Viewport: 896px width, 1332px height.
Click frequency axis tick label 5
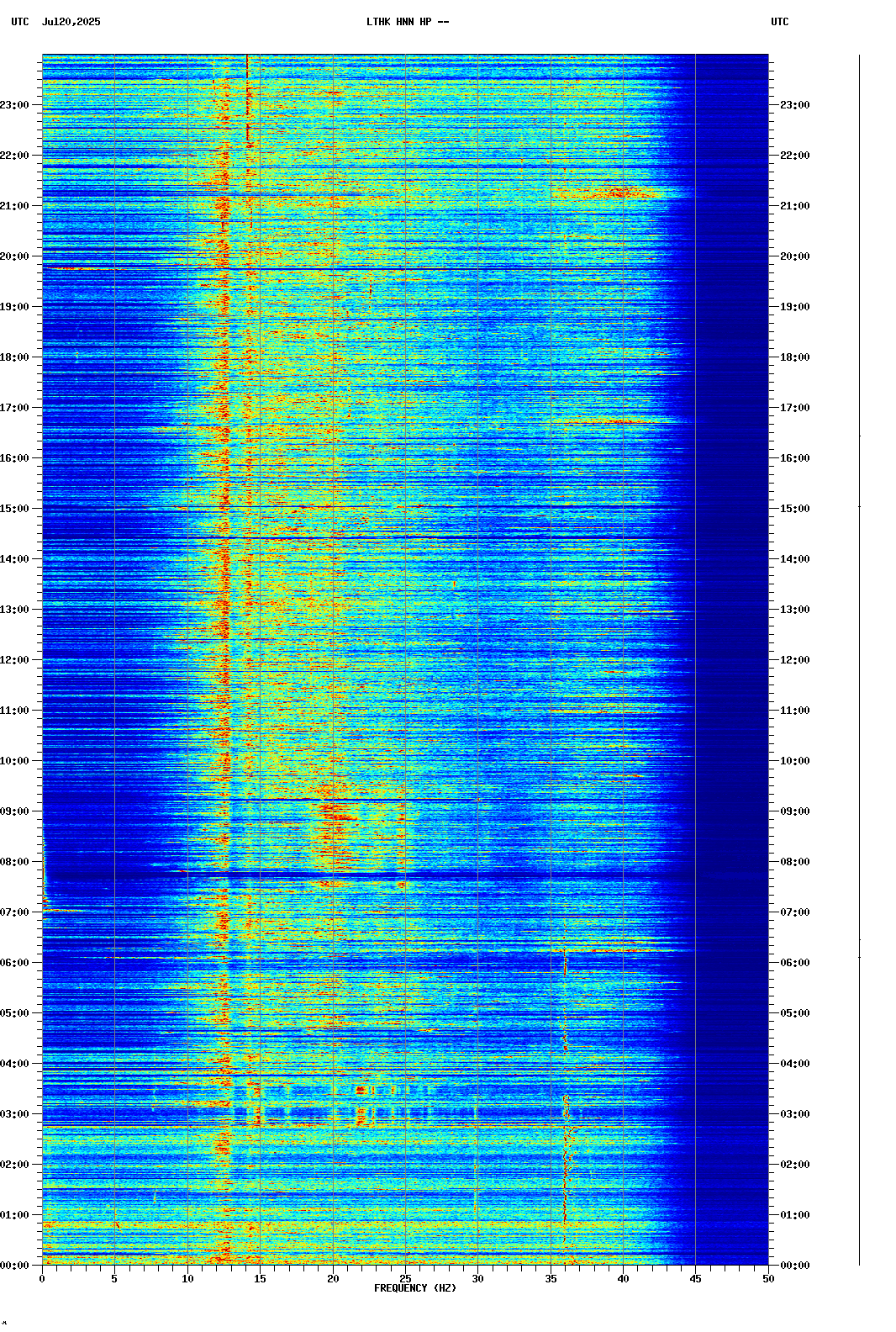(114, 1279)
